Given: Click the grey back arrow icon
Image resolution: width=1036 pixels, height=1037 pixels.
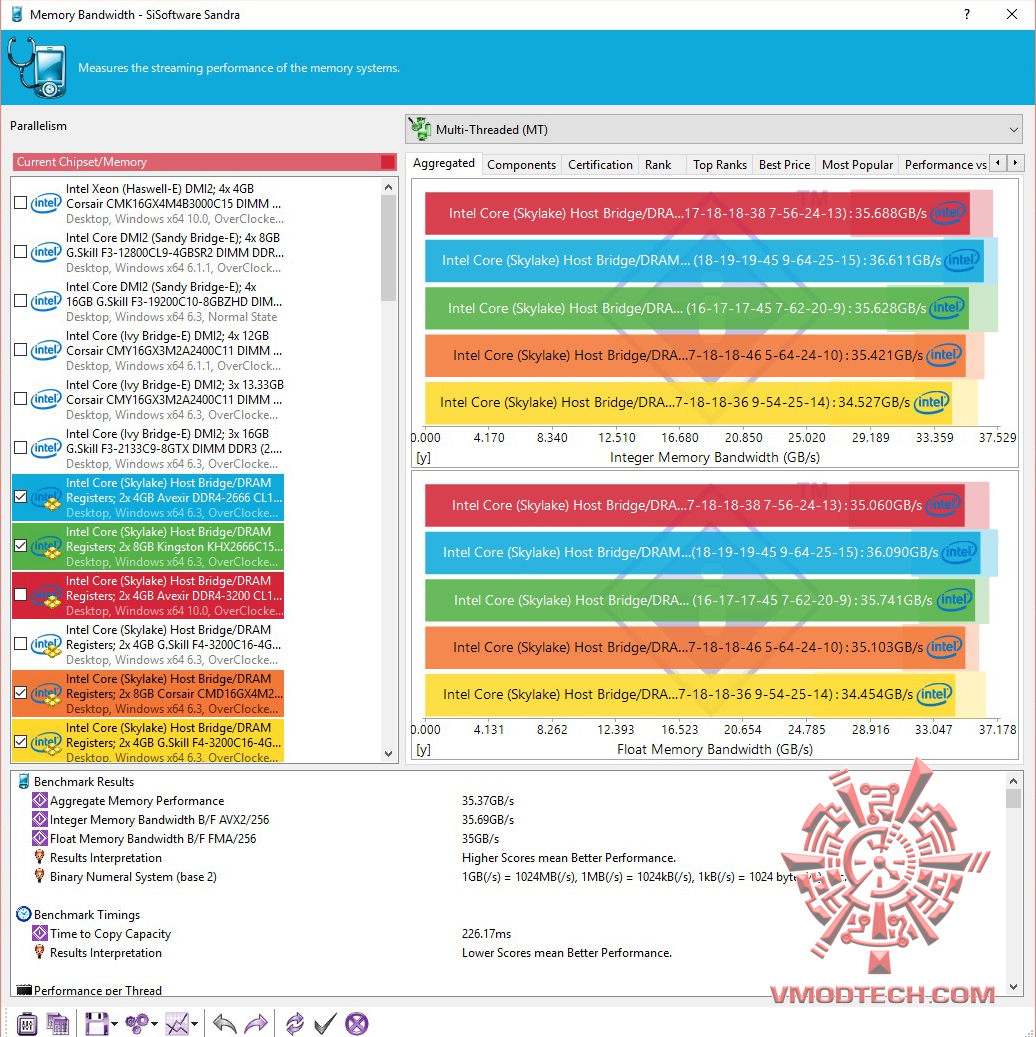Looking at the screenshot, I should click(x=225, y=1023).
